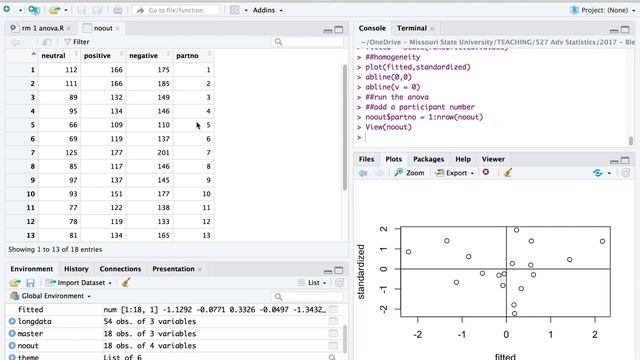Click the load workspace icon in Environment
640x360 pixels.
point(15,283)
